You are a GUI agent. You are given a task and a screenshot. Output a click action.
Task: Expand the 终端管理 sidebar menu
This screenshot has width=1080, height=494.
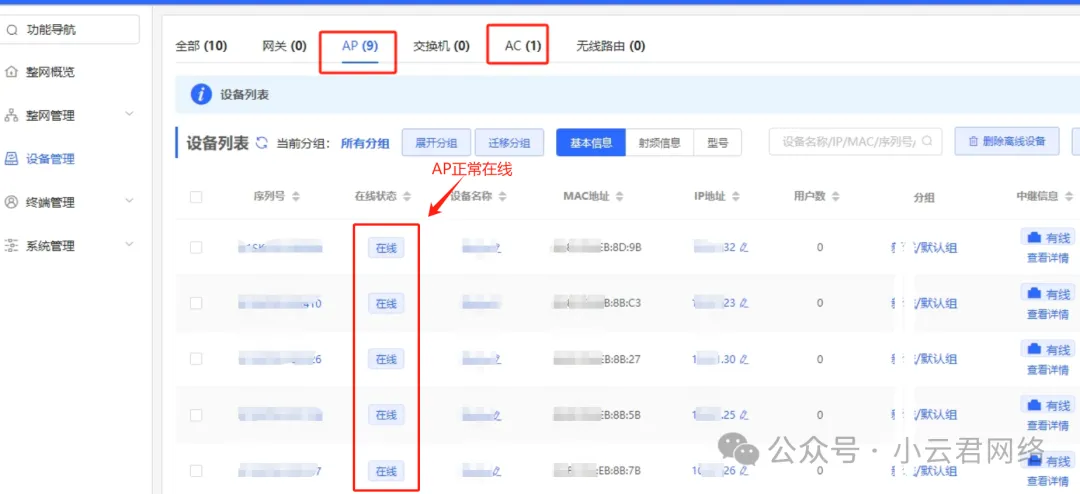(x=129, y=202)
